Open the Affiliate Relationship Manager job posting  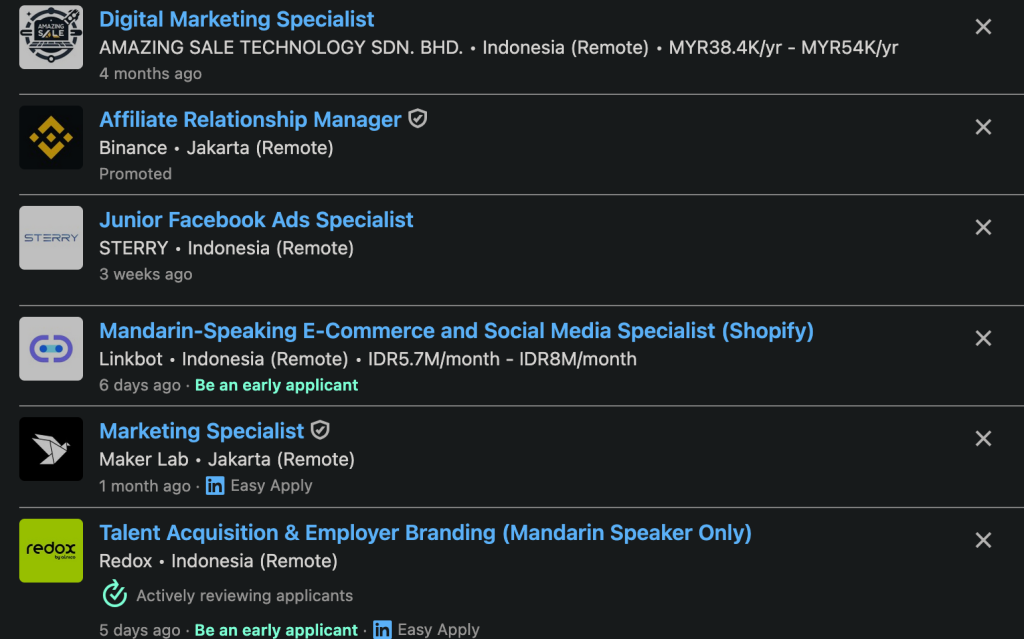click(x=250, y=120)
